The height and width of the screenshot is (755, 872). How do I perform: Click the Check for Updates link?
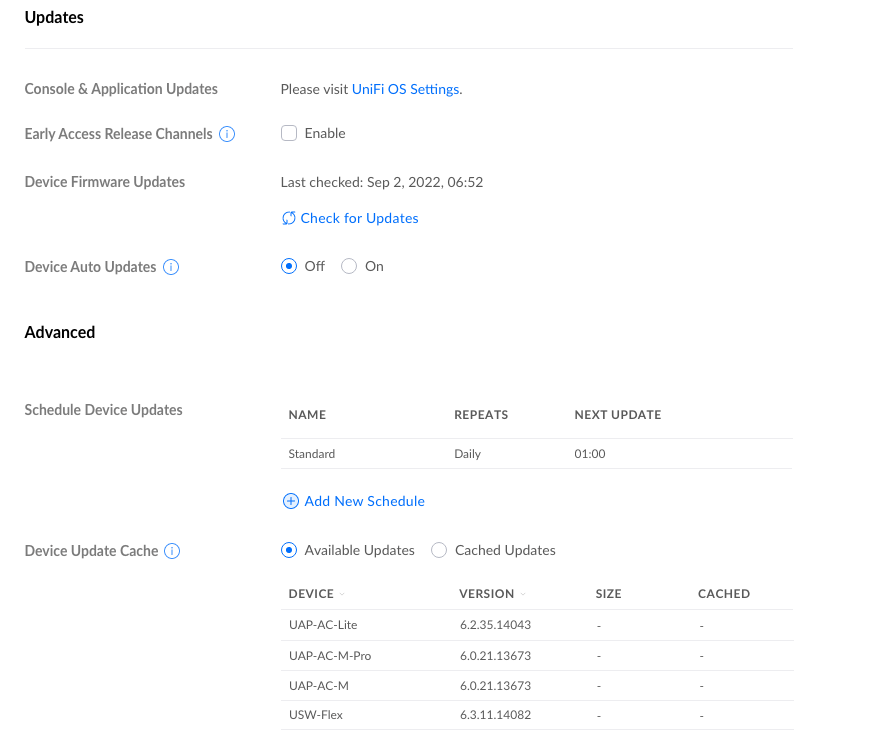(x=359, y=218)
